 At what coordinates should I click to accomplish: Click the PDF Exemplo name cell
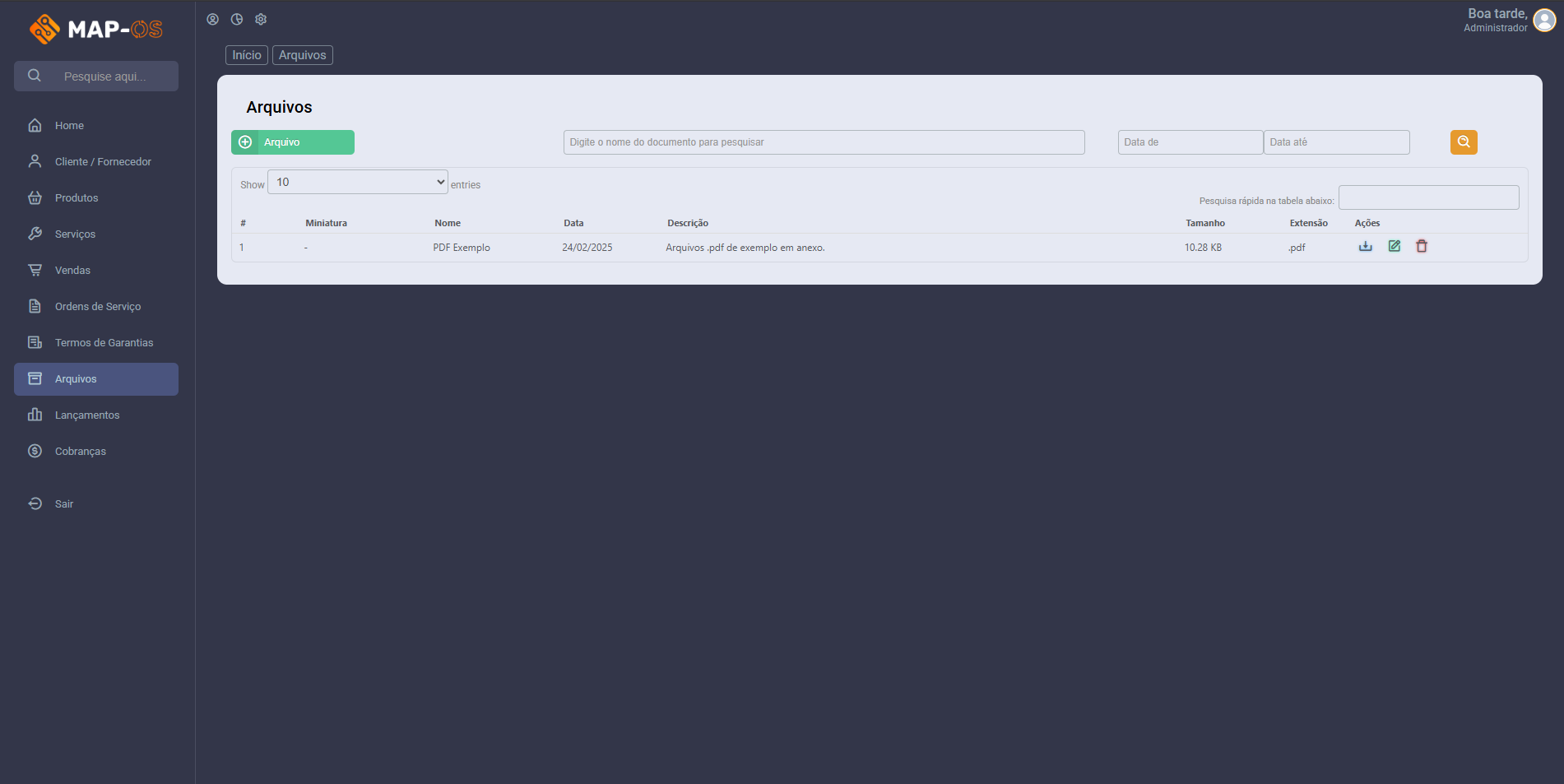pos(462,248)
